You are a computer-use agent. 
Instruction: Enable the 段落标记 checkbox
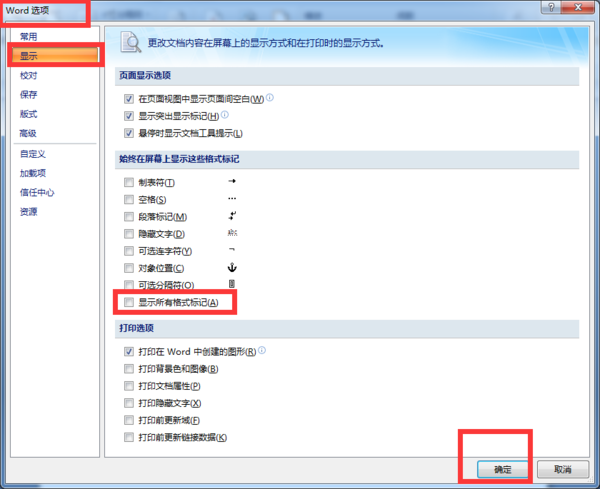coord(129,217)
